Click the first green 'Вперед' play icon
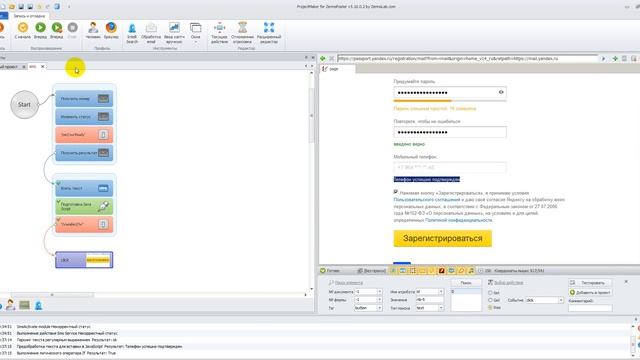 point(40,27)
